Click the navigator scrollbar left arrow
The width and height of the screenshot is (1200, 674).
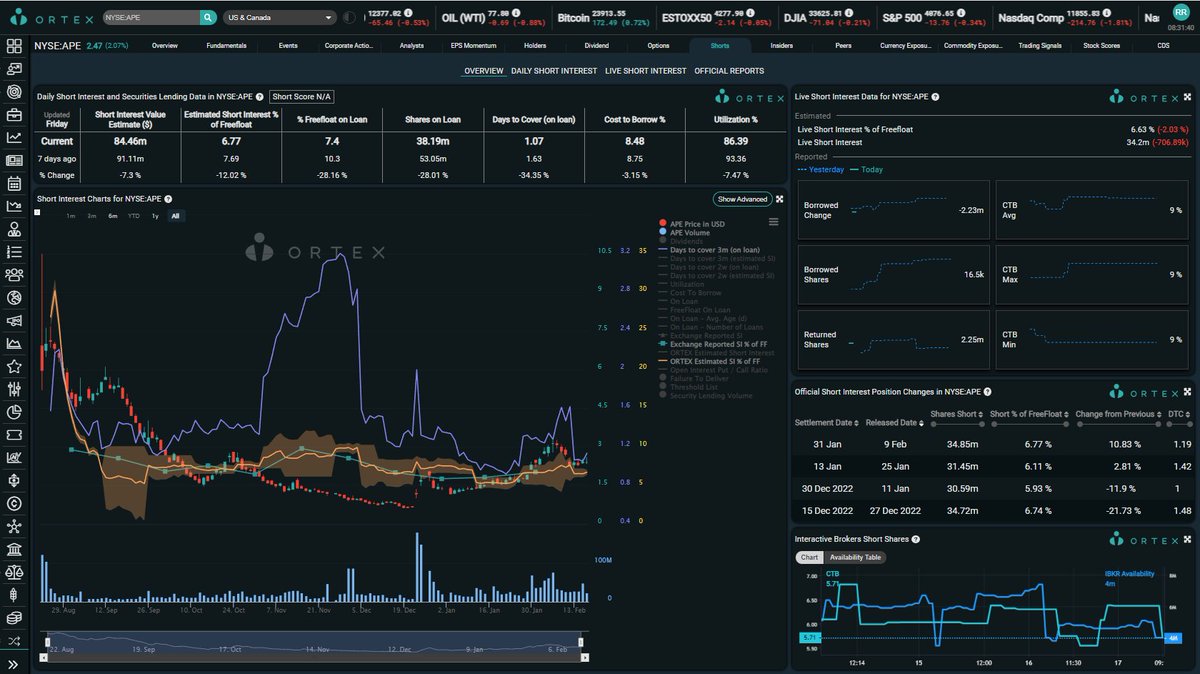coord(43,657)
